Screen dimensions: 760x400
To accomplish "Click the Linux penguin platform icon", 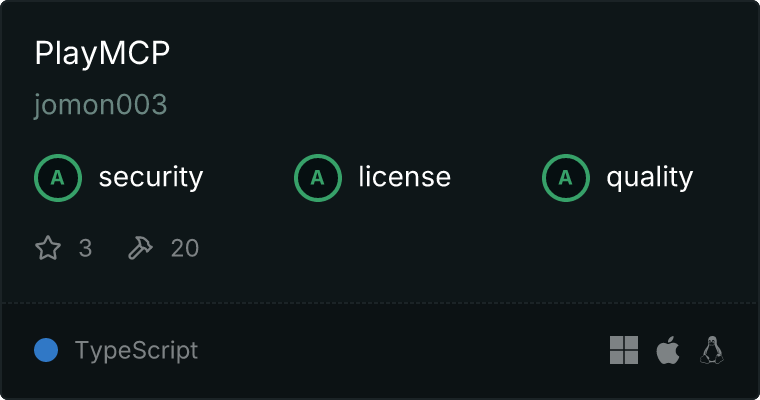I will [x=712, y=350].
